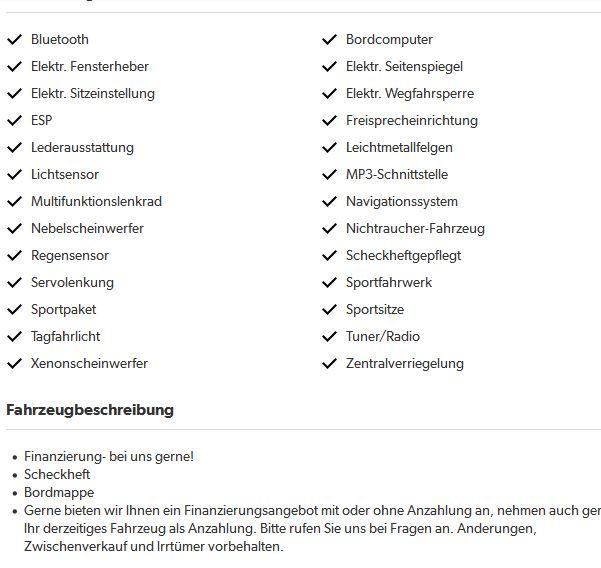Select the Freisprecheinrichtung feature text

coord(413,121)
